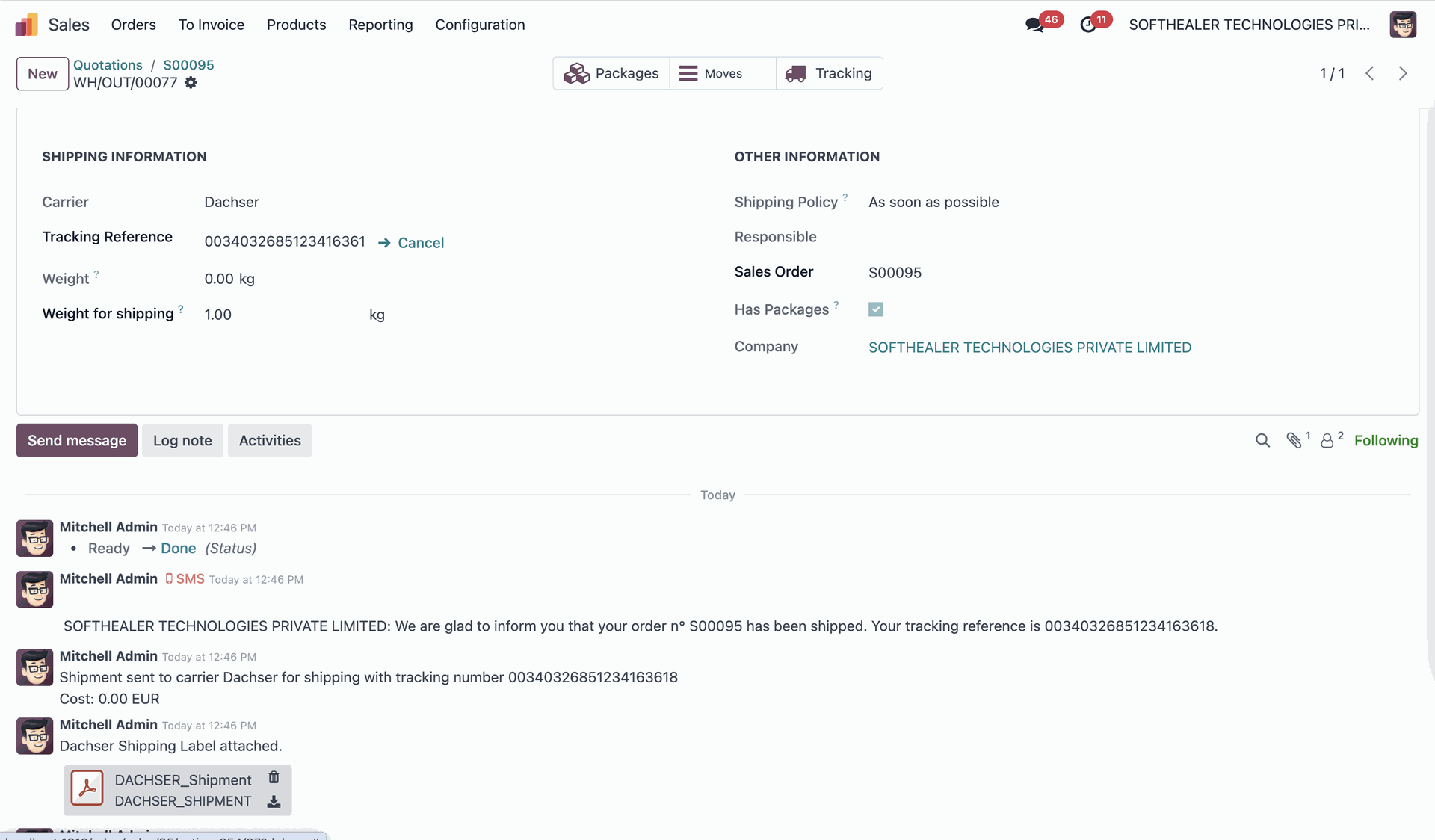
Task: Open the Tracking smart button
Action: click(829, 73)
